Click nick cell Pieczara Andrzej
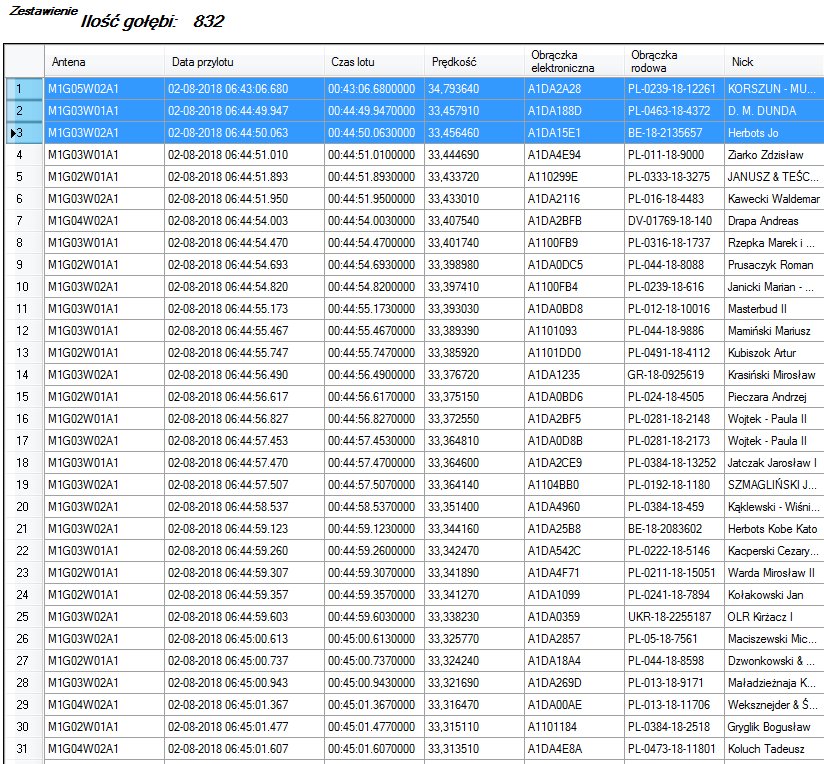The width and height of the screenshot is (824, 764). tap(774, 397)
